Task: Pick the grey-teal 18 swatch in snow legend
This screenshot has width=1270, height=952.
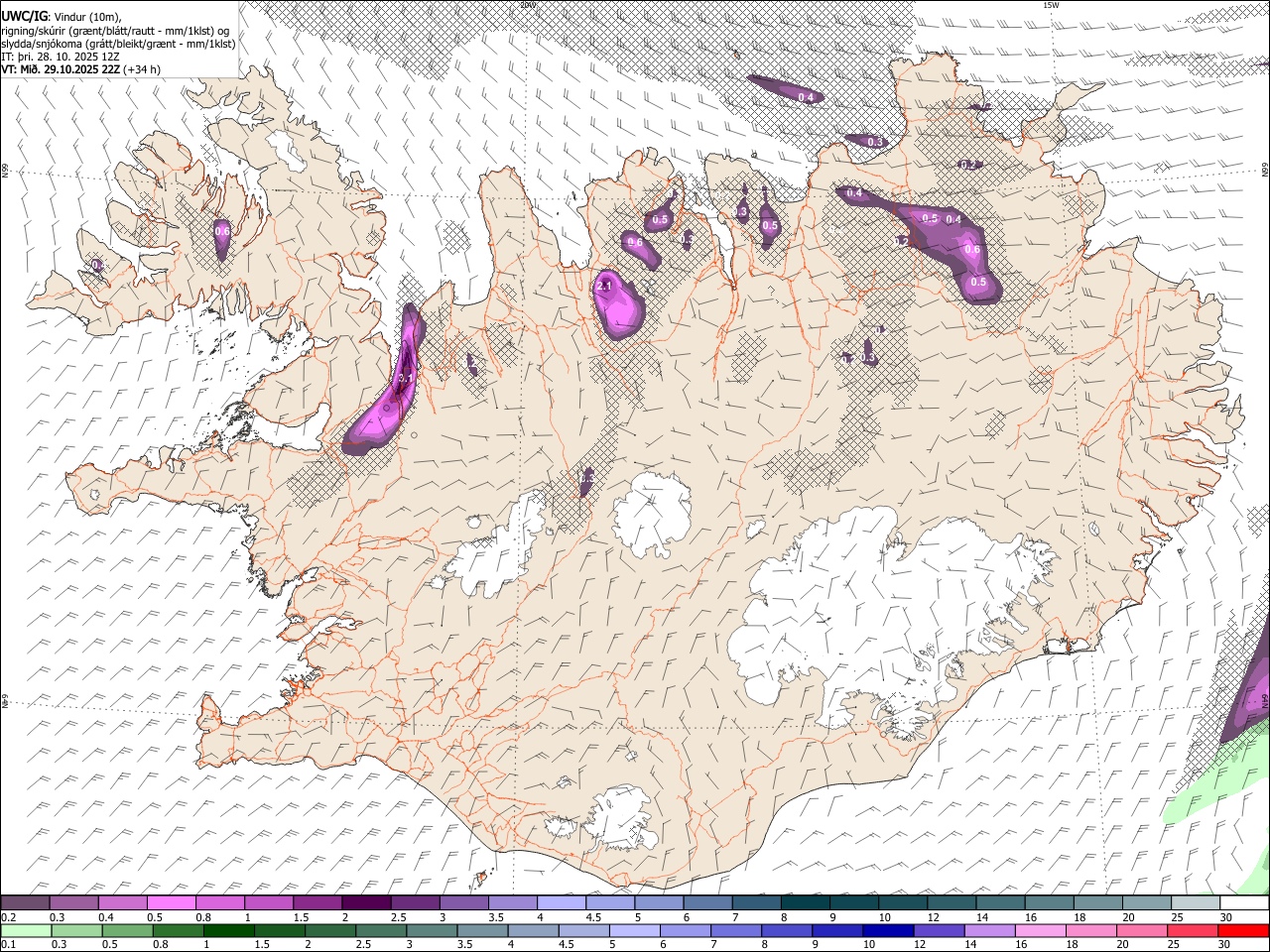Action: coord(1098,902)
